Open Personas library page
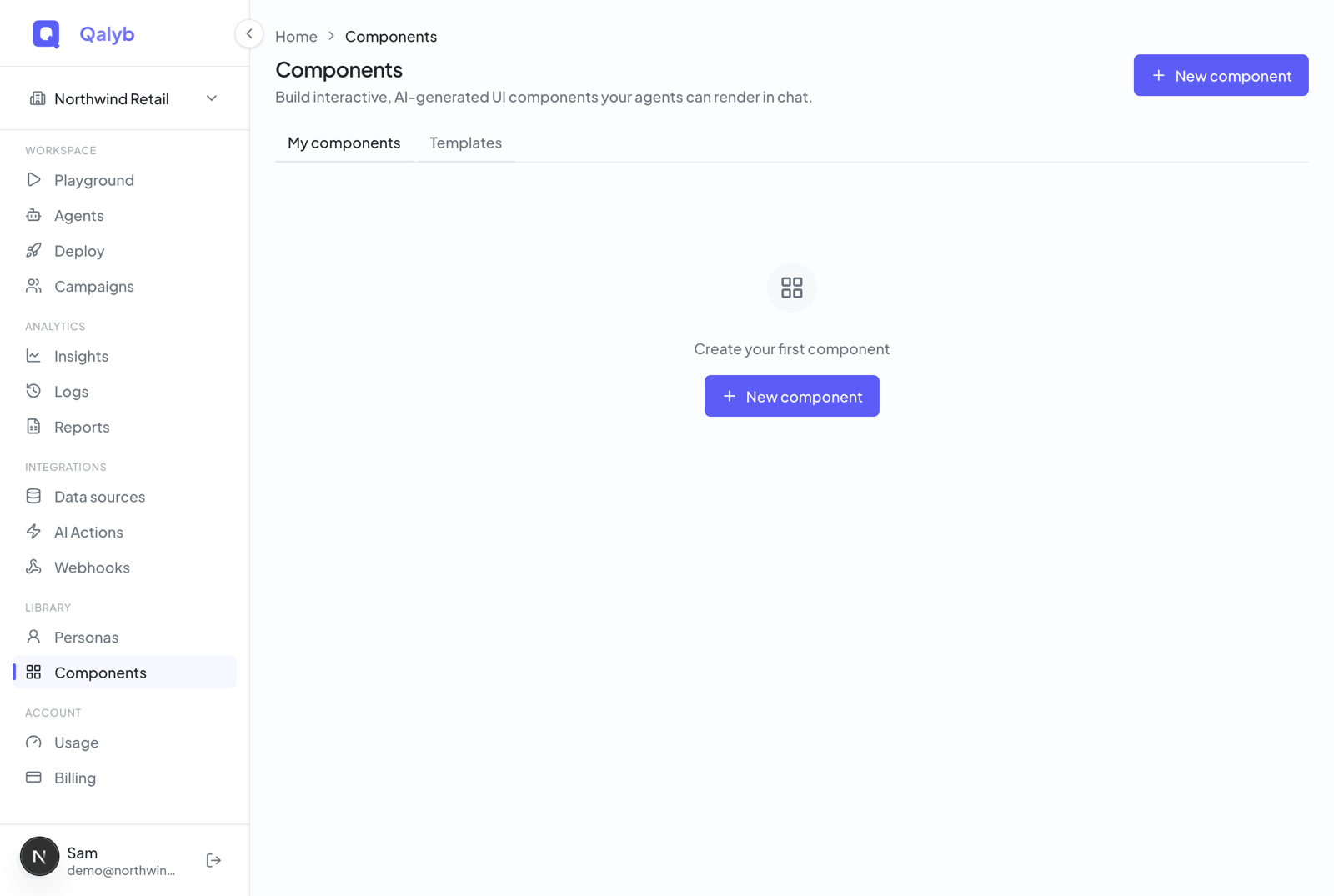1334x896 pixels. click(125, 638)
